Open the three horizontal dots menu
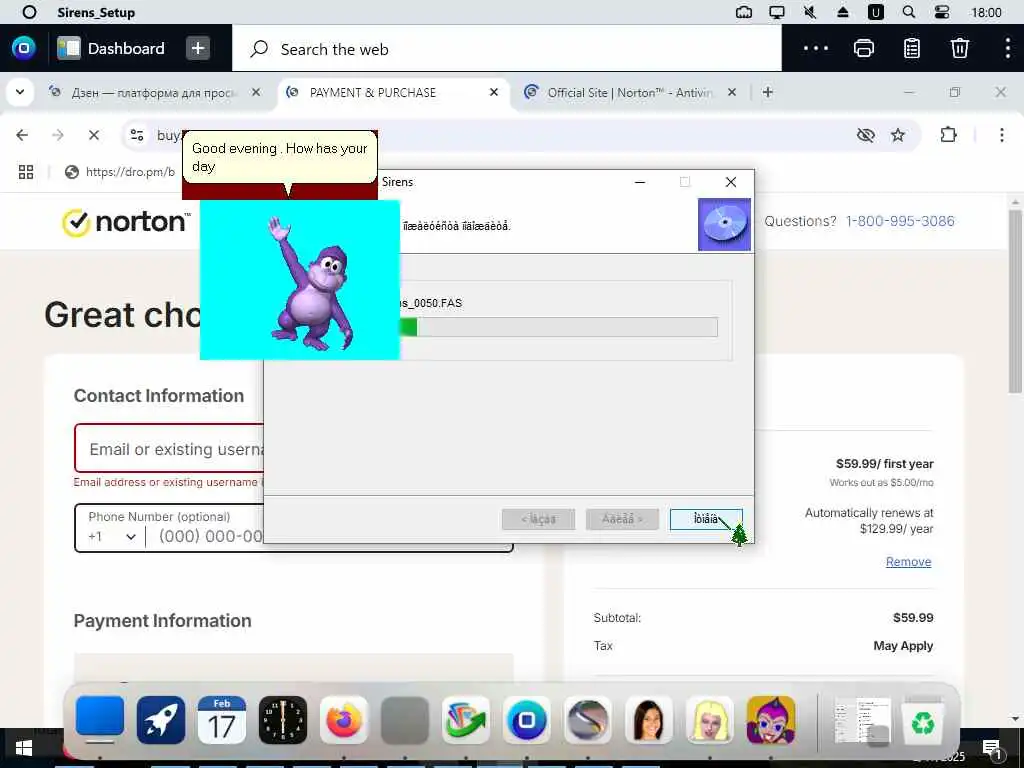Image resolution: width=1024 pixels, height=768 pixels. (x=816, y=48)
